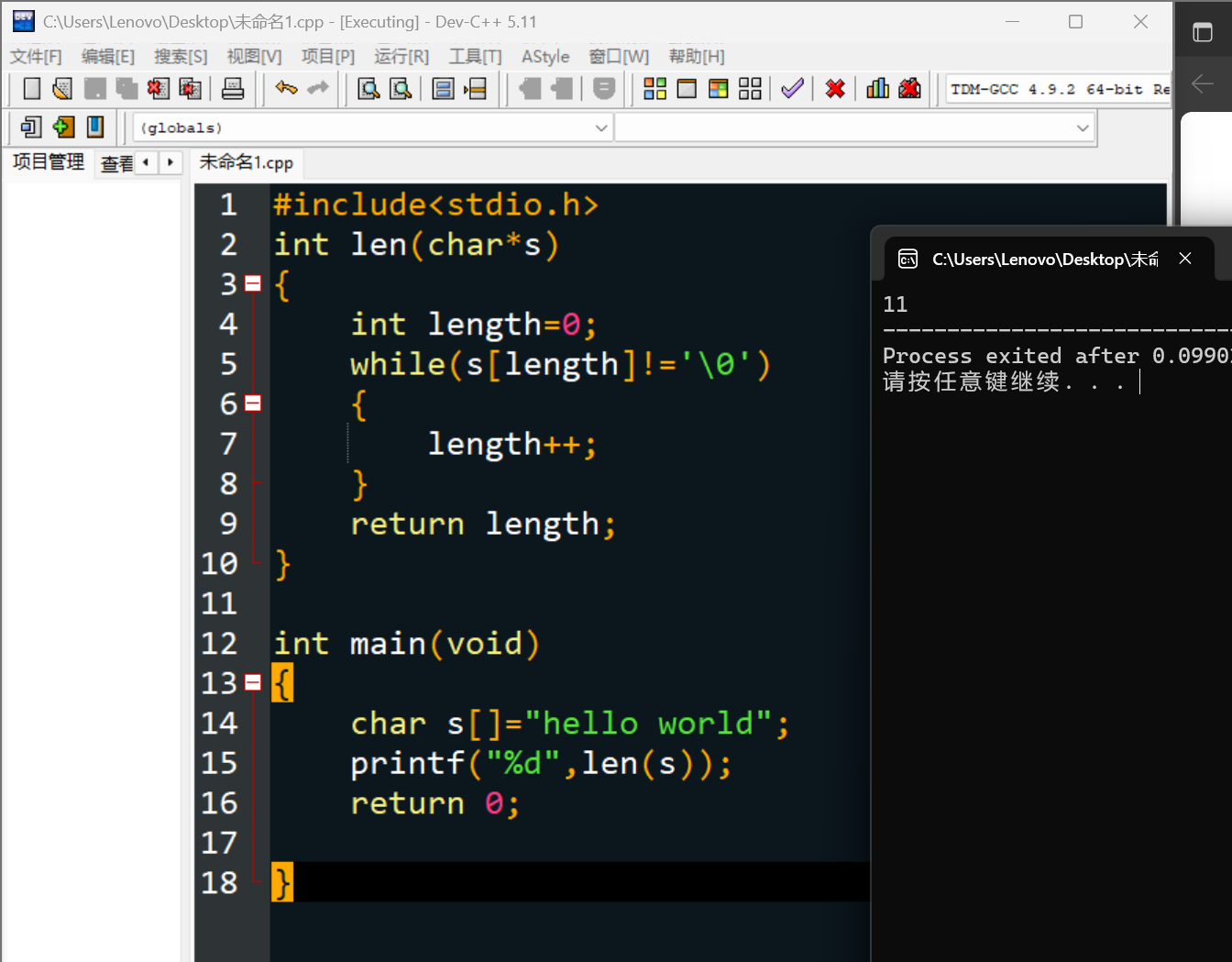The image size is (1232, 962).
Task: Open Replace with second magnifier icon
Action: pos(401,89)
